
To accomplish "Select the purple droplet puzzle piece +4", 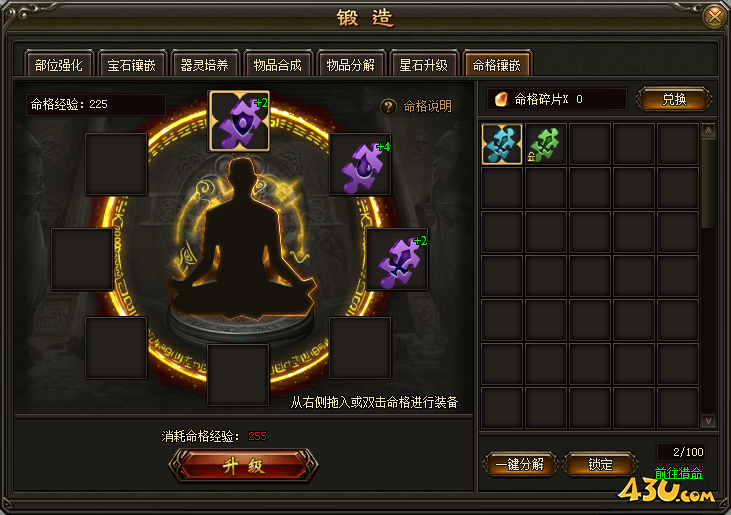I will 360,164.
